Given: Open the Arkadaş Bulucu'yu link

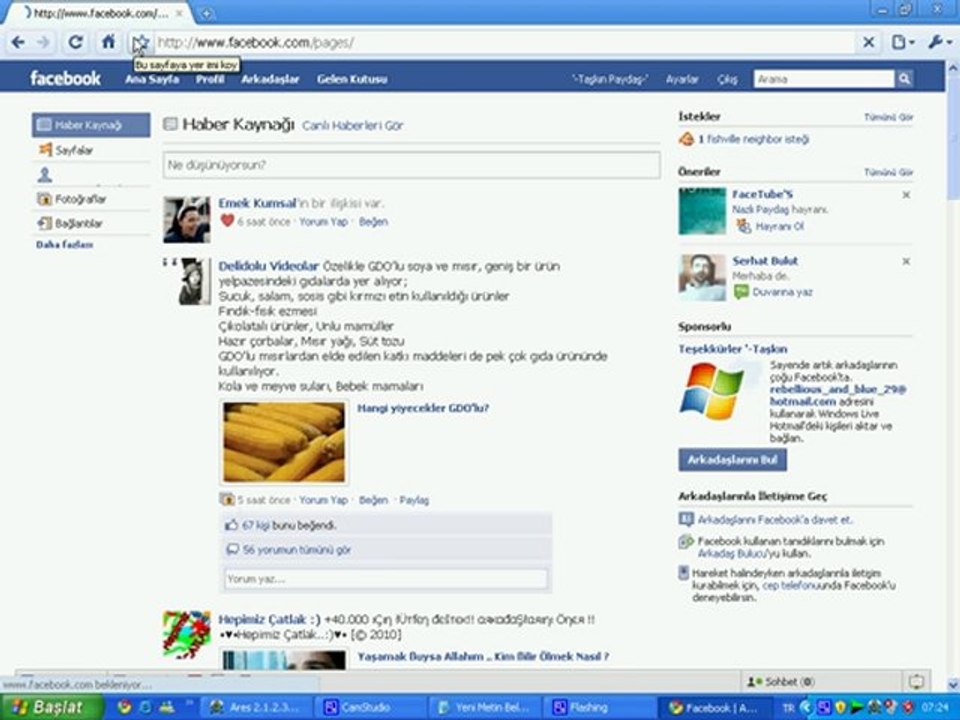Looking at the screenshot, I should (x=734, y=553).
